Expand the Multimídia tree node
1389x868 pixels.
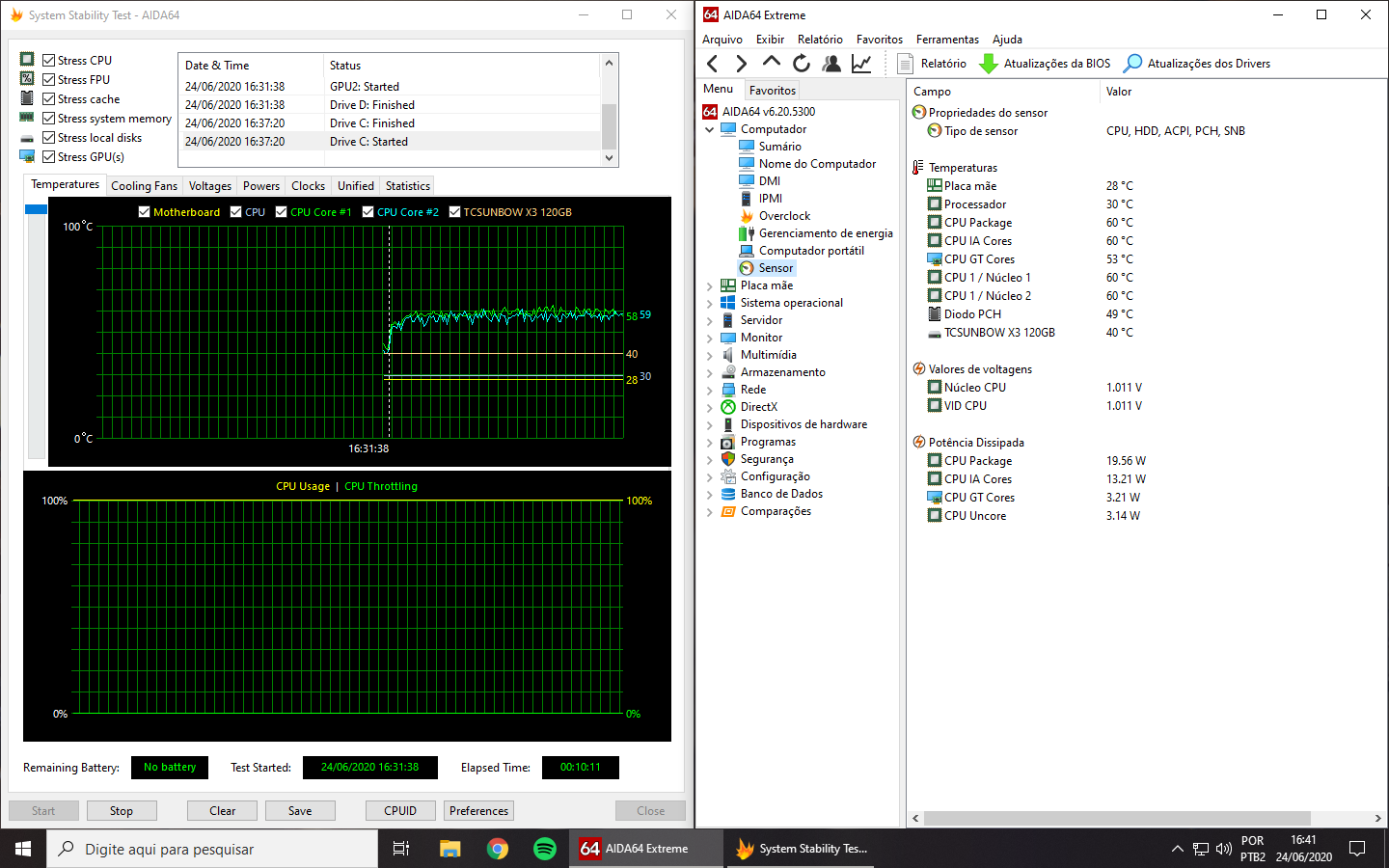tap(710, 355)
